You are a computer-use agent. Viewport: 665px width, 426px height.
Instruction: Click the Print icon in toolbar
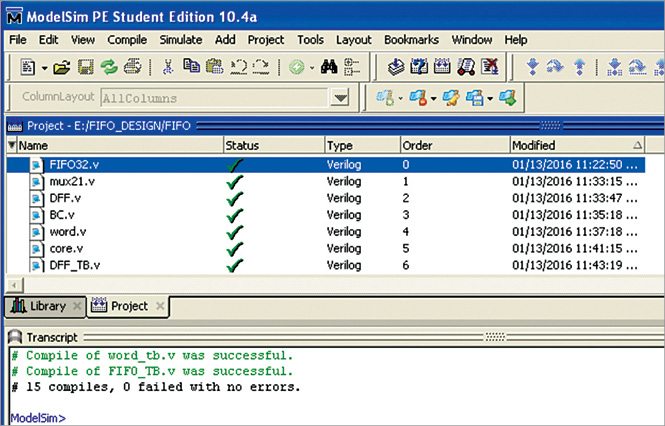coord(132,67)
